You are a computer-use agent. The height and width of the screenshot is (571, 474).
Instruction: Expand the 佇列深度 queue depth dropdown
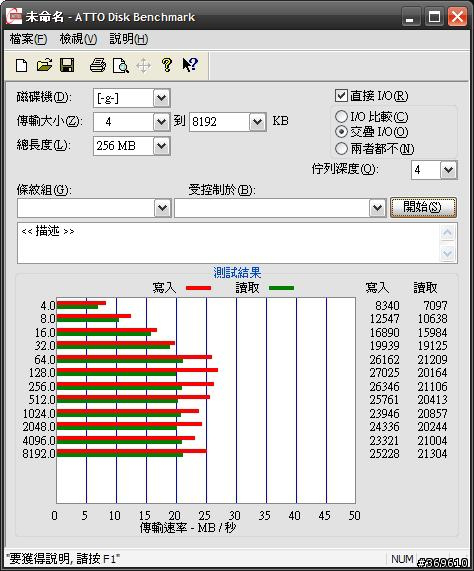point(448,170)
